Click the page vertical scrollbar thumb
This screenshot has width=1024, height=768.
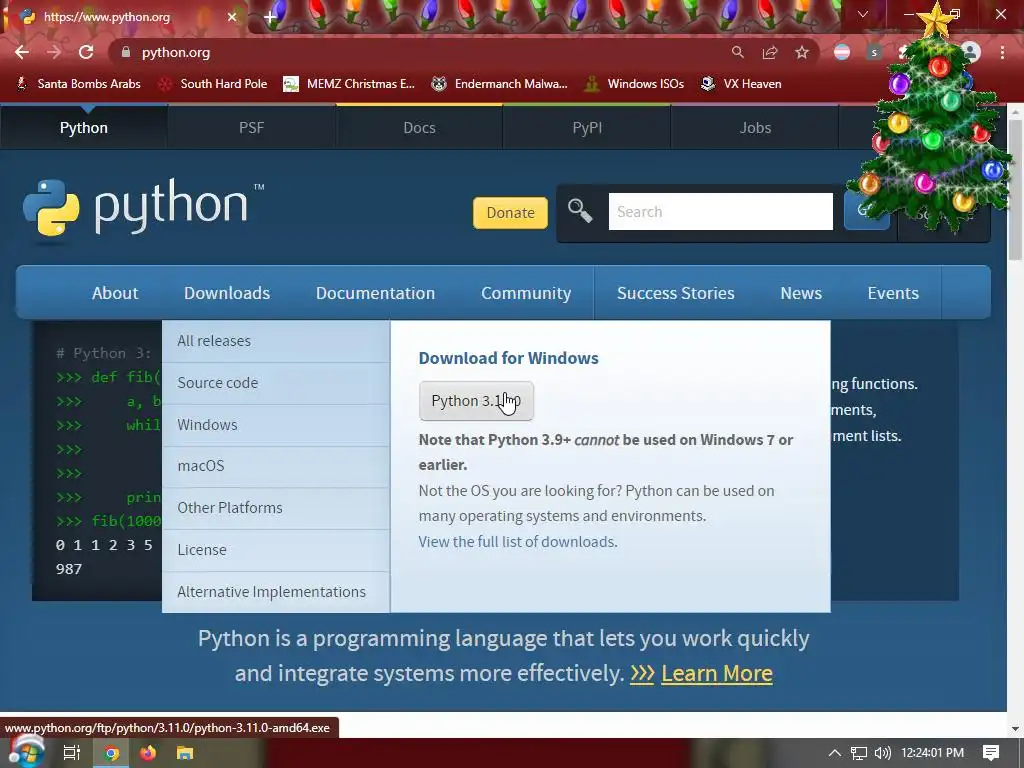[x=1016, y=189]
